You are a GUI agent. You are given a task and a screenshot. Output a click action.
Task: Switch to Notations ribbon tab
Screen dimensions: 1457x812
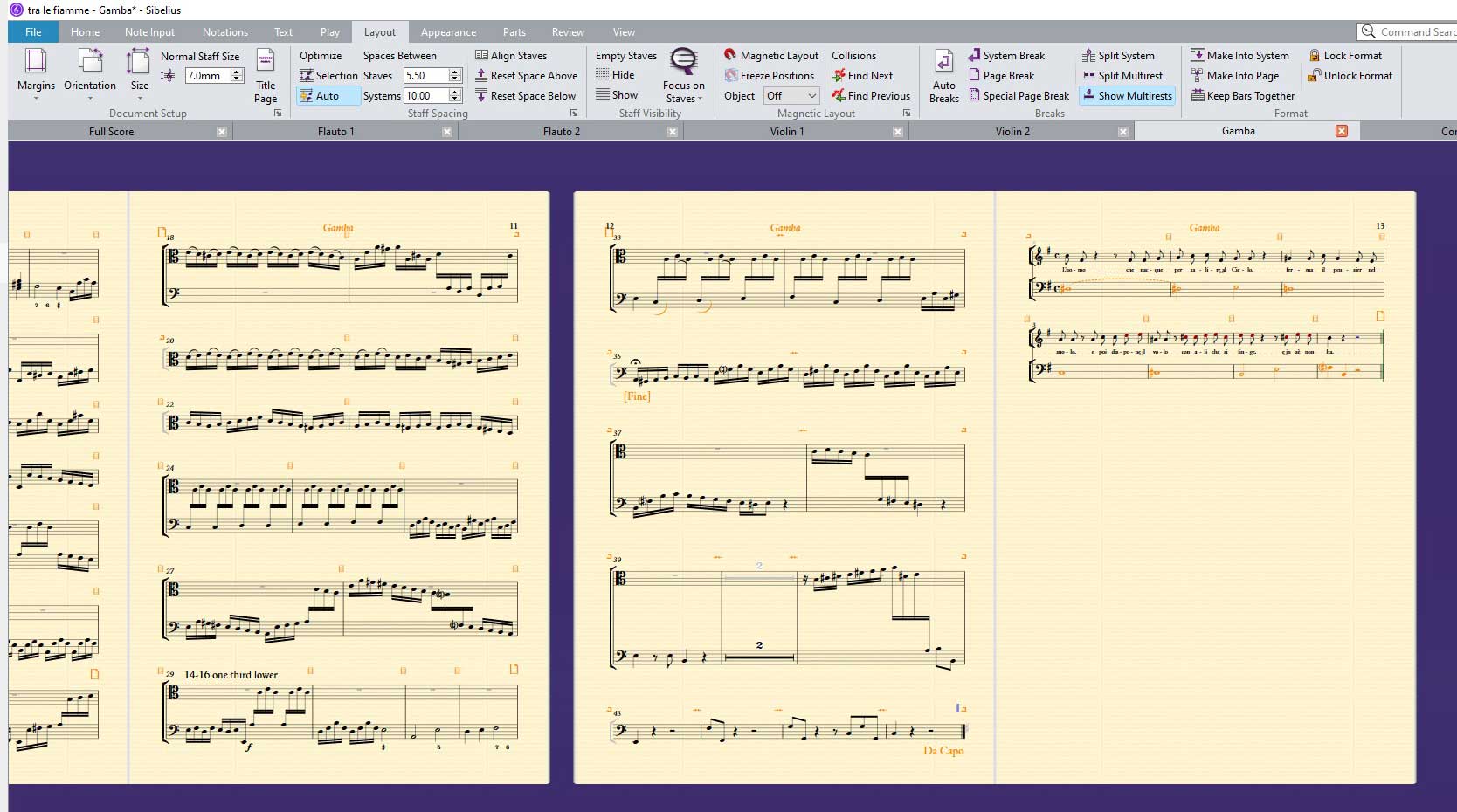pyautogui.click(x=225, y=32)
